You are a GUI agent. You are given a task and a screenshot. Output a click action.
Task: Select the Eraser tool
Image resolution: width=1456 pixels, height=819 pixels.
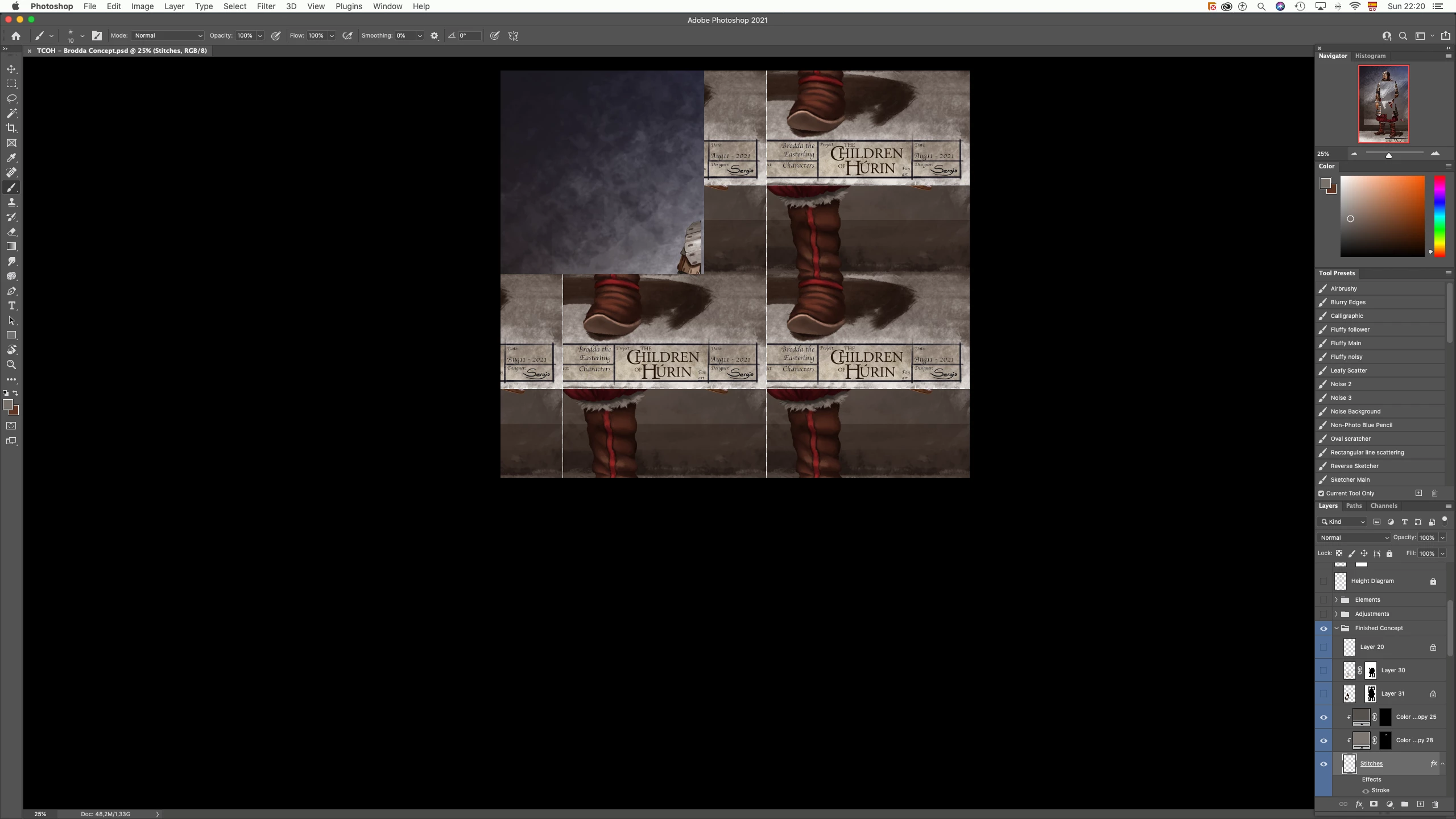11,232
